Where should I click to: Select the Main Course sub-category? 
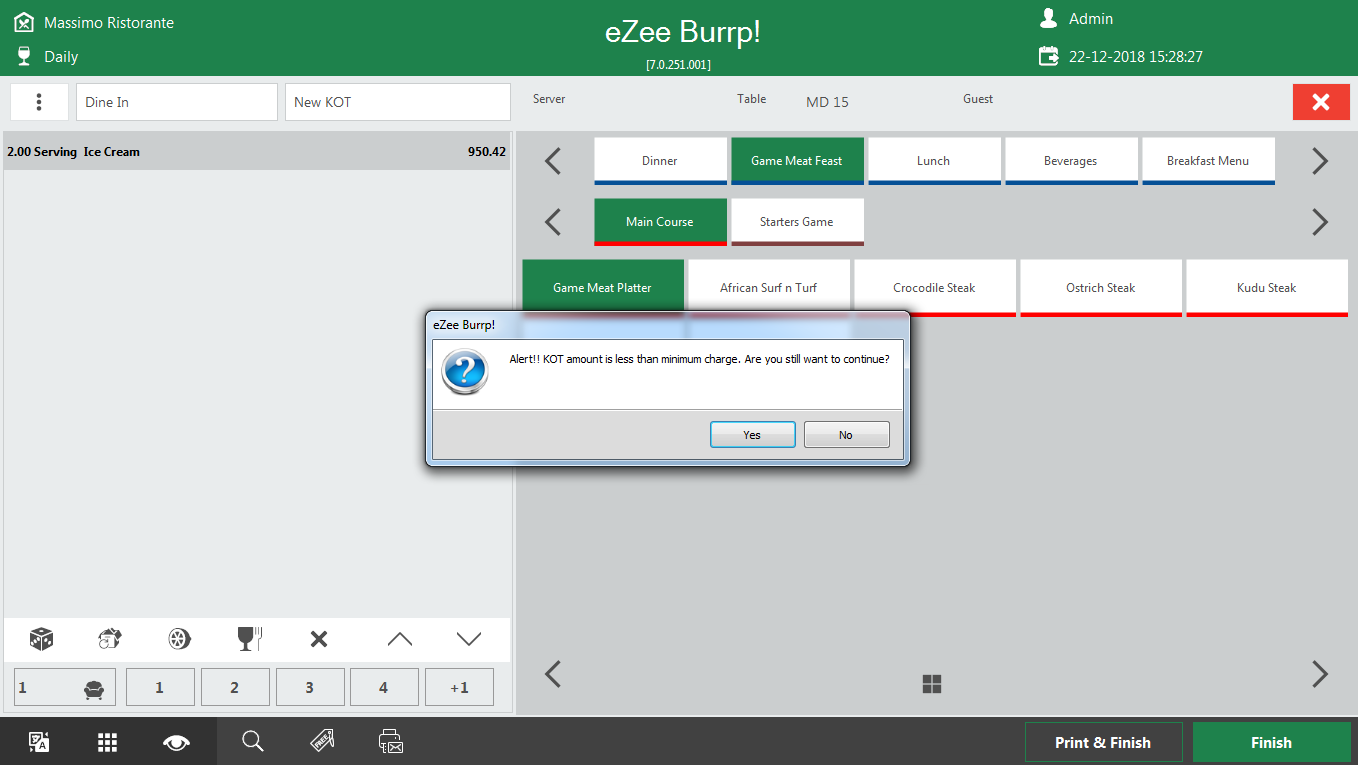[660, 222]
